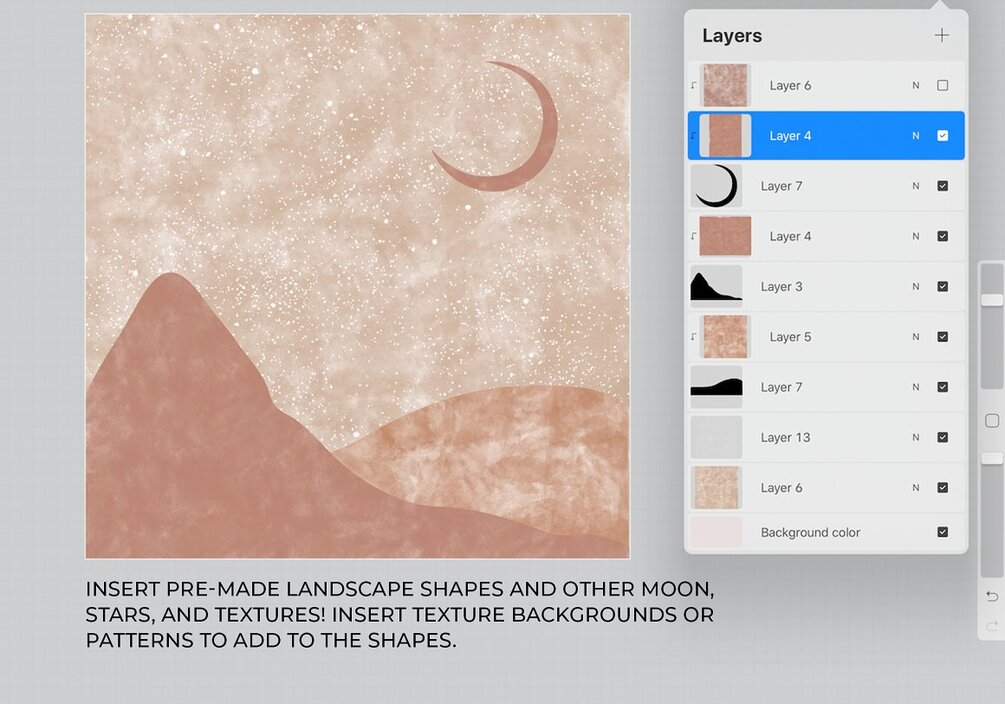Select the unselected Layer 4 by name
Viewport: 1005px width, 704px height.
[790, 236]
